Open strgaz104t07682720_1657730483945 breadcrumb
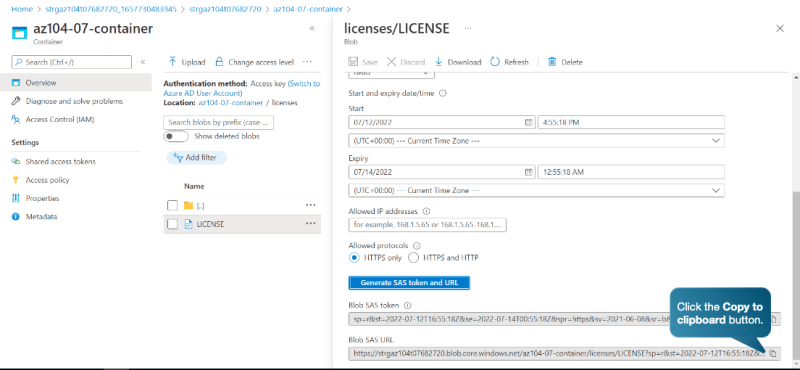This screenshot has width=800, height=370. [x=111, y=9]
